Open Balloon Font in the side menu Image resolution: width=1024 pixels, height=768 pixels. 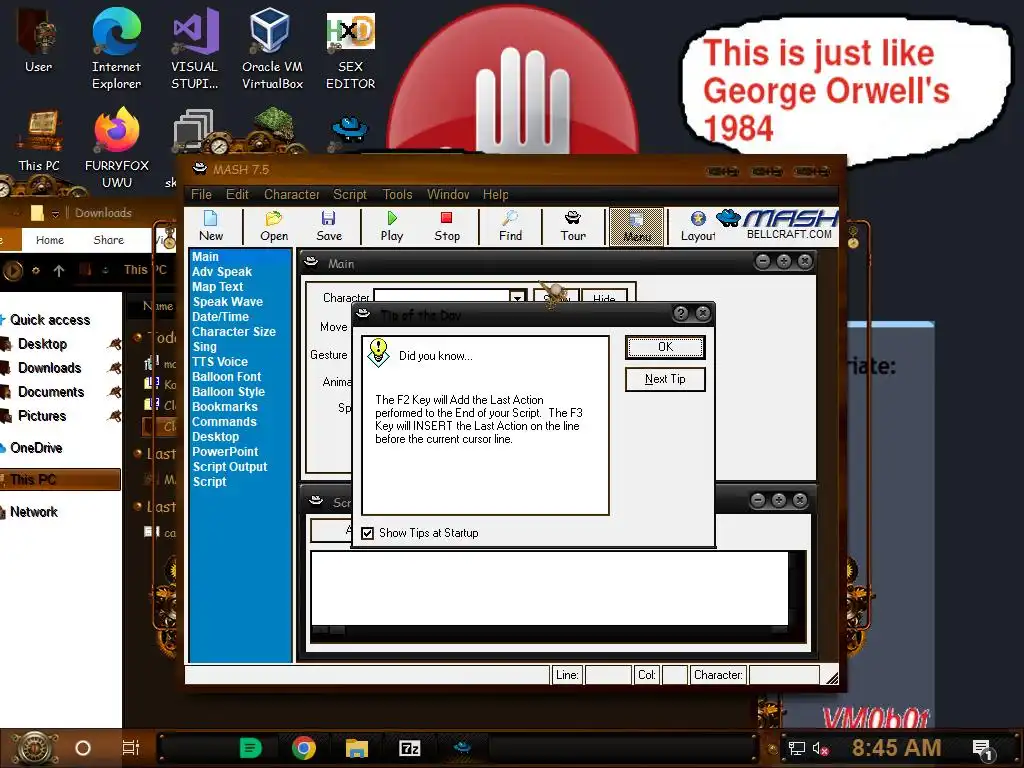(227, 377)
